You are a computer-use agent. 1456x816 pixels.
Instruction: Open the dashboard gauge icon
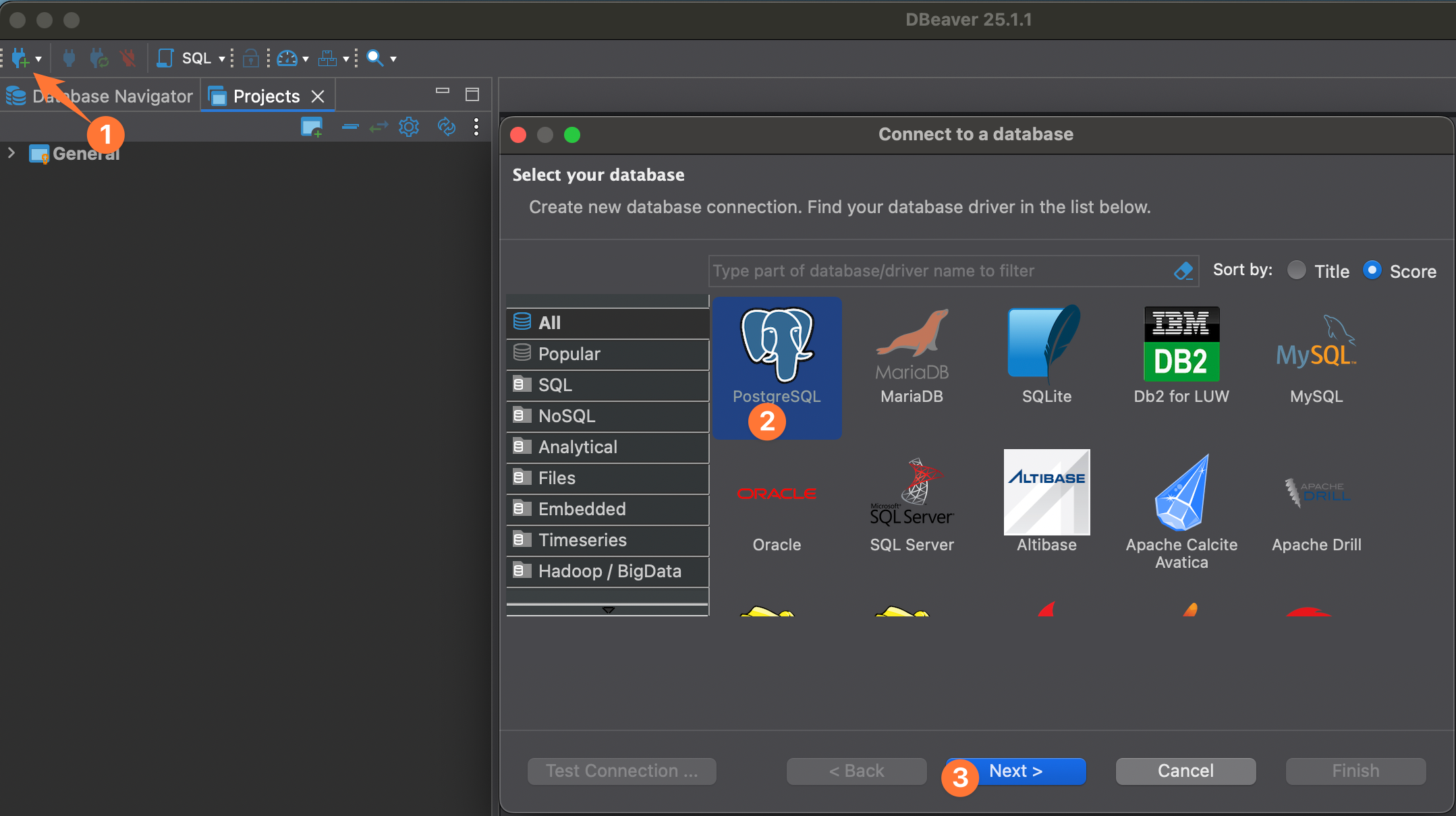point(287,58)
